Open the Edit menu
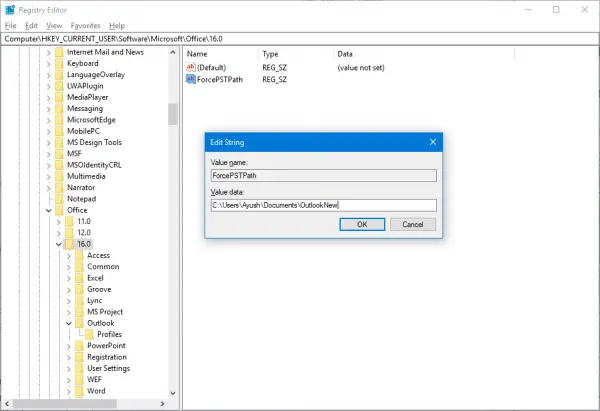The image size is (600, 411). (31, 26)
